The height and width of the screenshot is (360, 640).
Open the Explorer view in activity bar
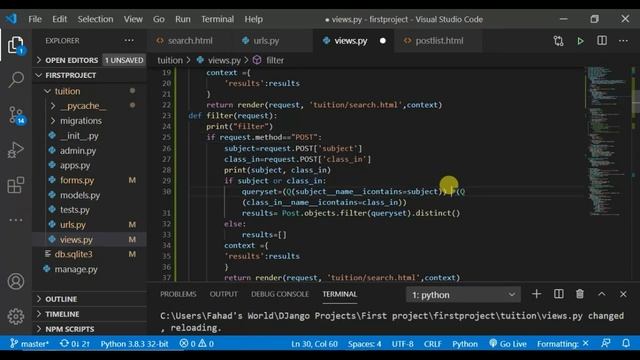pyautogui.click(x=16, y=44)
